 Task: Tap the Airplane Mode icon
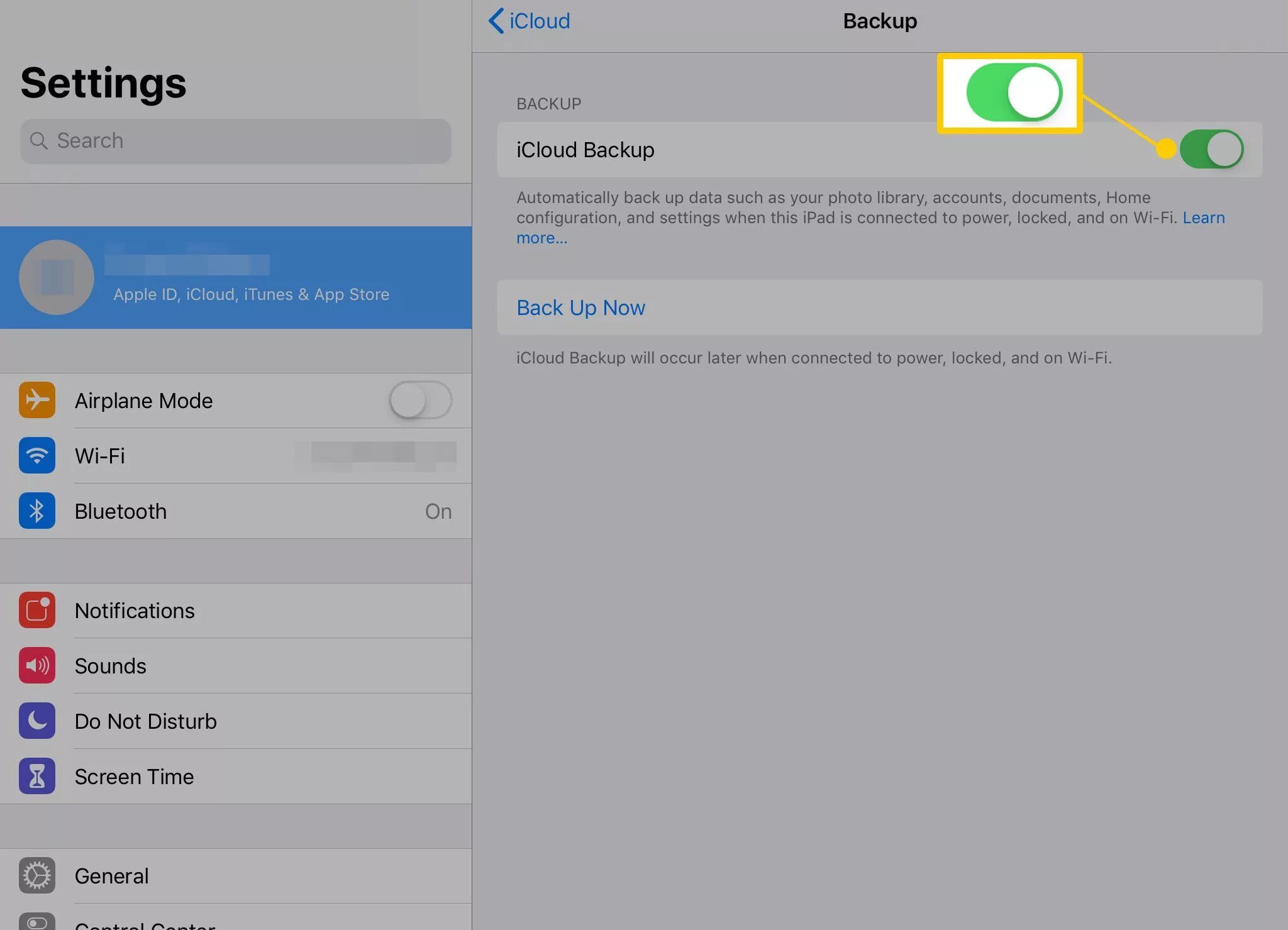[37, 400]
